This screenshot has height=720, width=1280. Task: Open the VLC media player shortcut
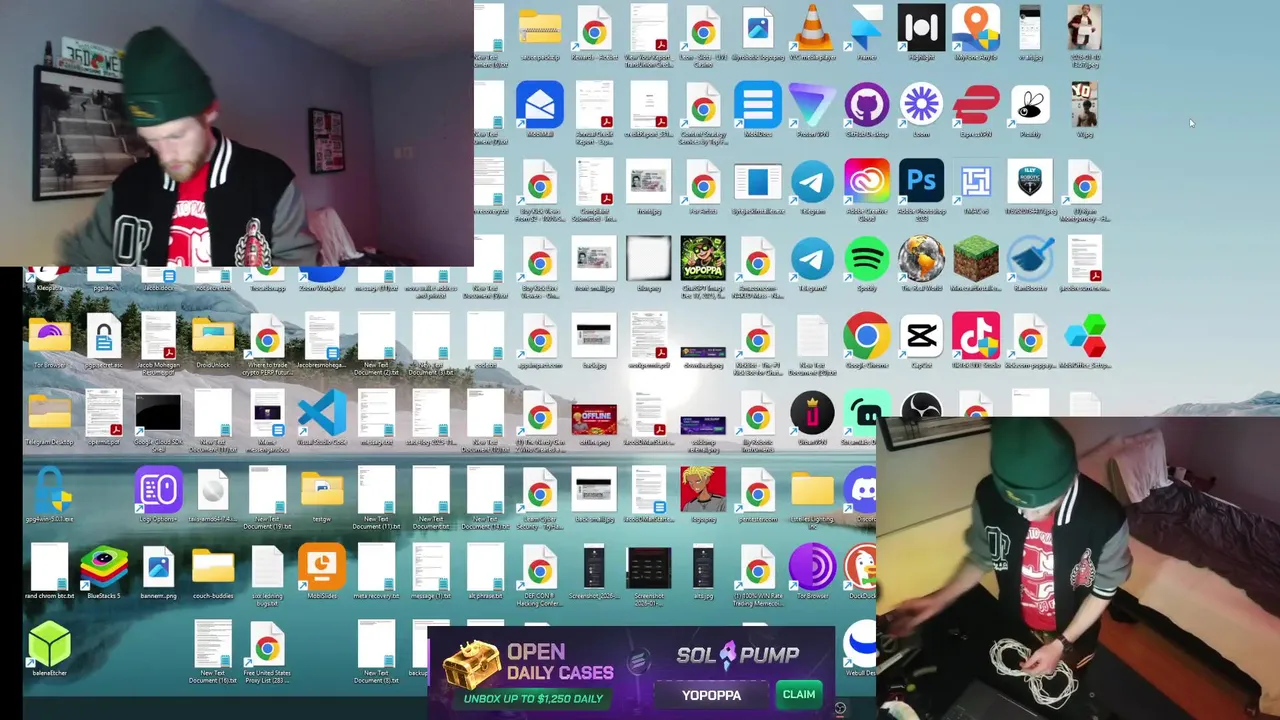[812, 28]
